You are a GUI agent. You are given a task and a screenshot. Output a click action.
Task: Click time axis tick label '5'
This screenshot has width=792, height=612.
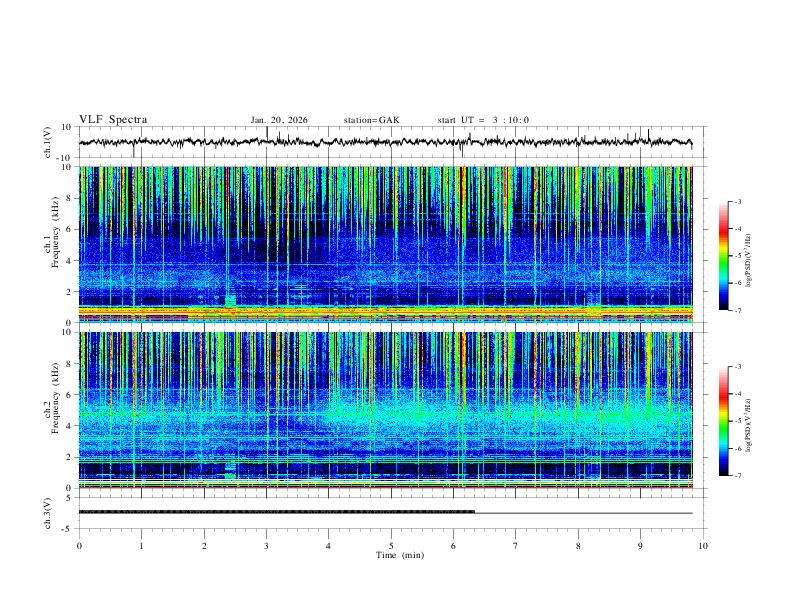click(x=391, y=546)
